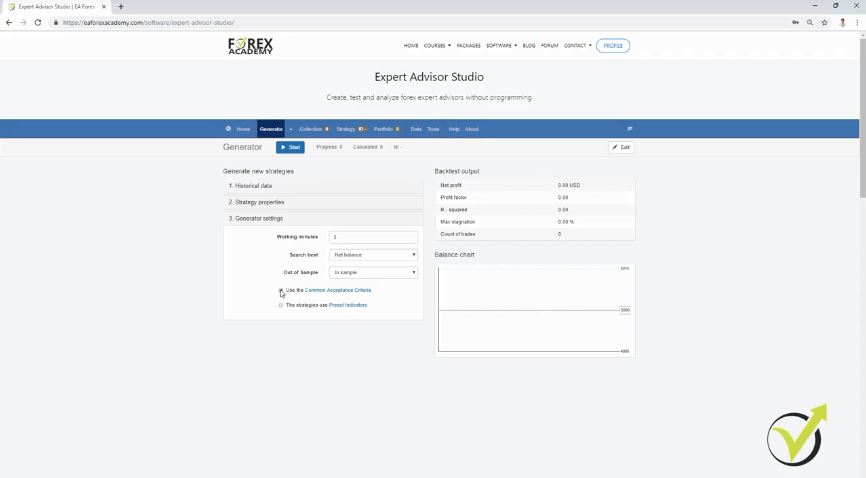
Task: Click the browser reload icon
Action: (x=38, y=22)
